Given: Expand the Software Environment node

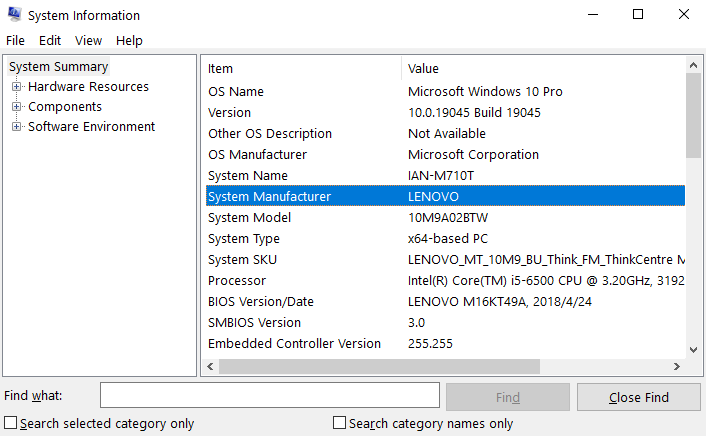Looking at the screenshot, I should pos(16,127).
